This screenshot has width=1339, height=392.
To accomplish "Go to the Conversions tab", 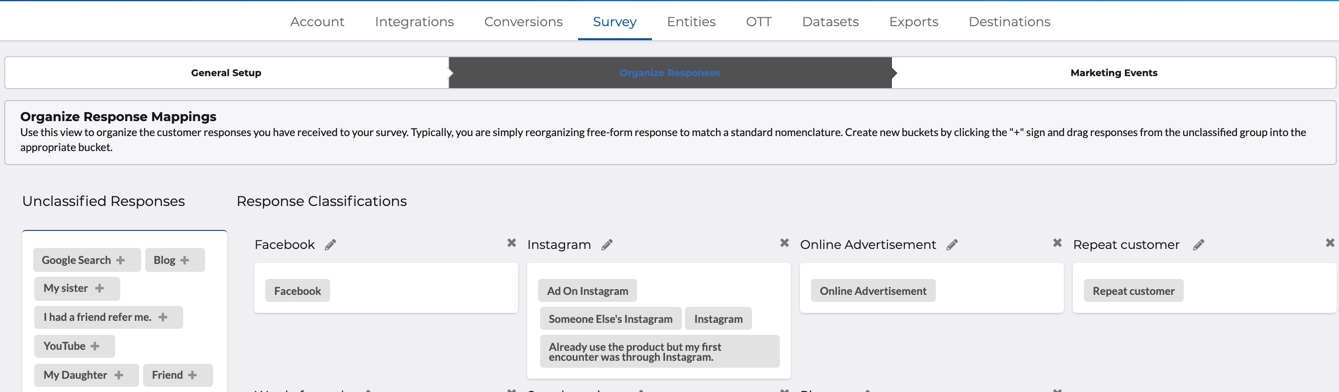I will pos(523,21).
